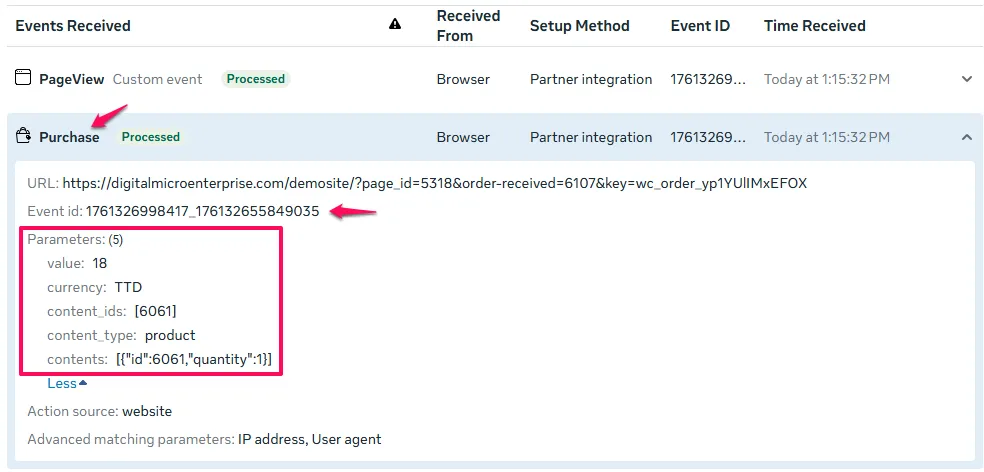Viewport: 984px width, 472px height.
Task: Click the PageView browser window icon
Action: click(x=23, y=78)
